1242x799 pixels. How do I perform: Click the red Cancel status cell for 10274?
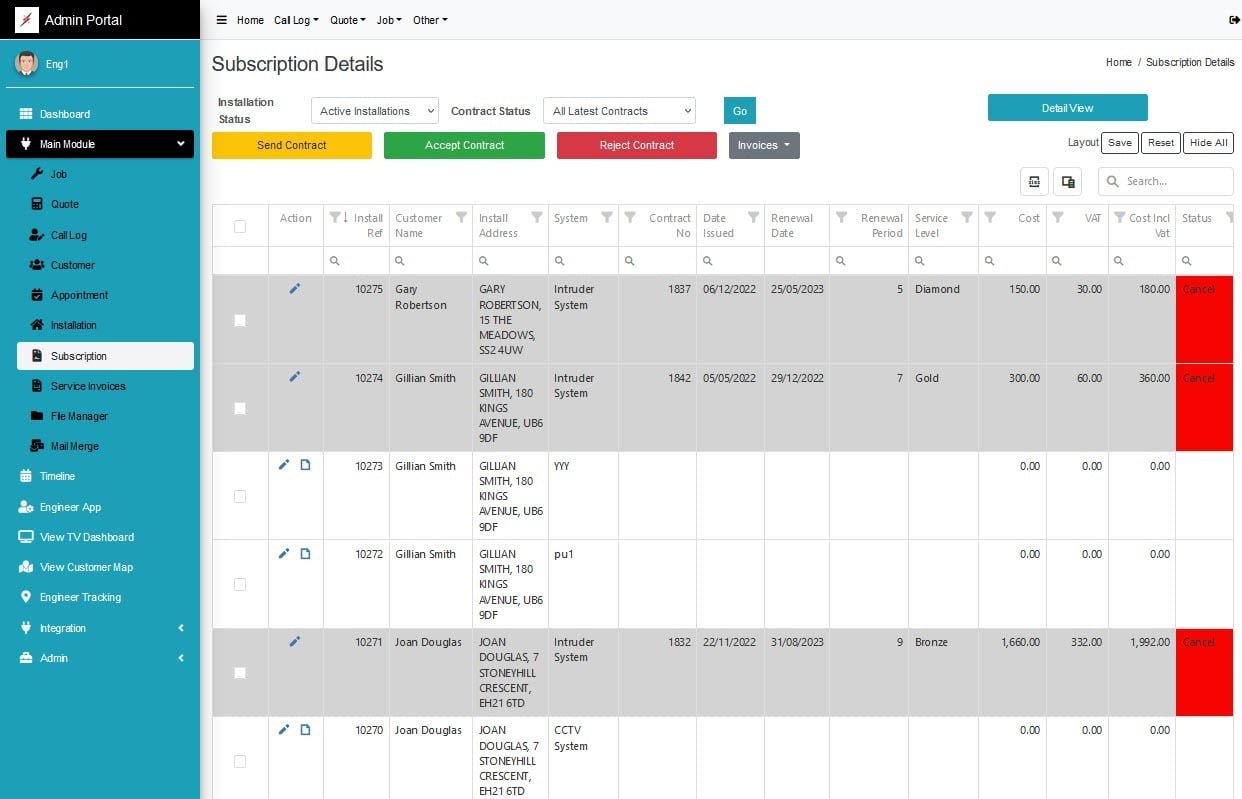pos(1204,407)
